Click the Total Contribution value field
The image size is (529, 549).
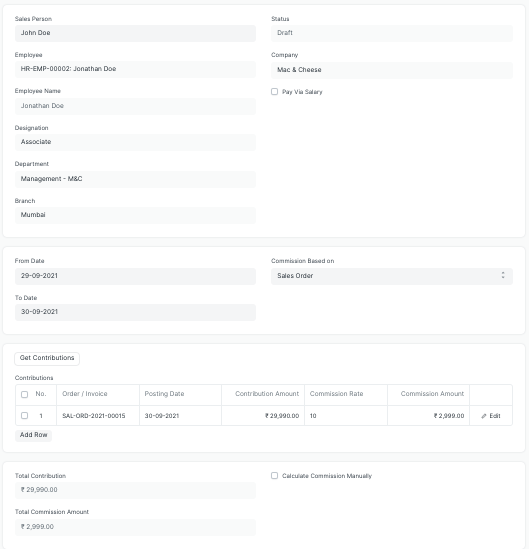135,490
